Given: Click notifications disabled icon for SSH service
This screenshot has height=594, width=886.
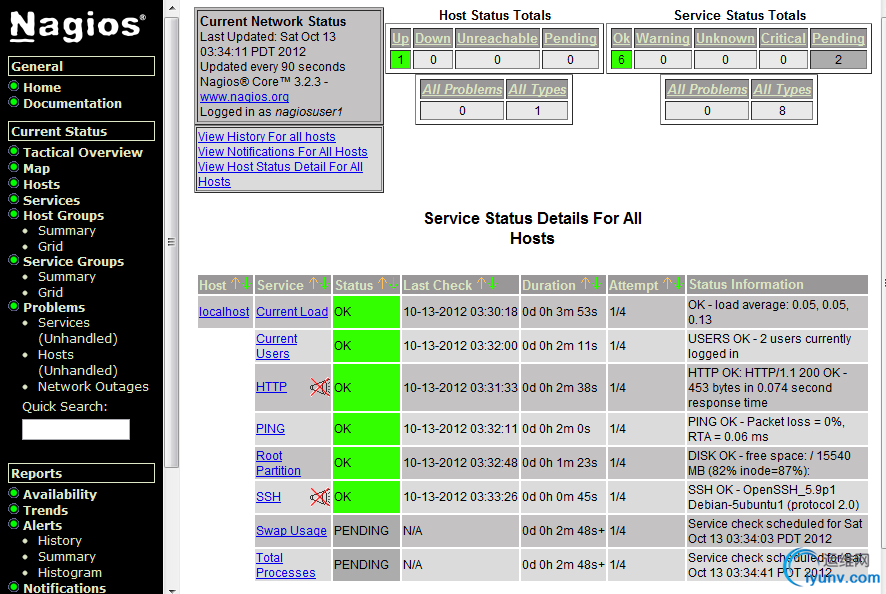Looking at the screenshot, I should tap(320, 497).
